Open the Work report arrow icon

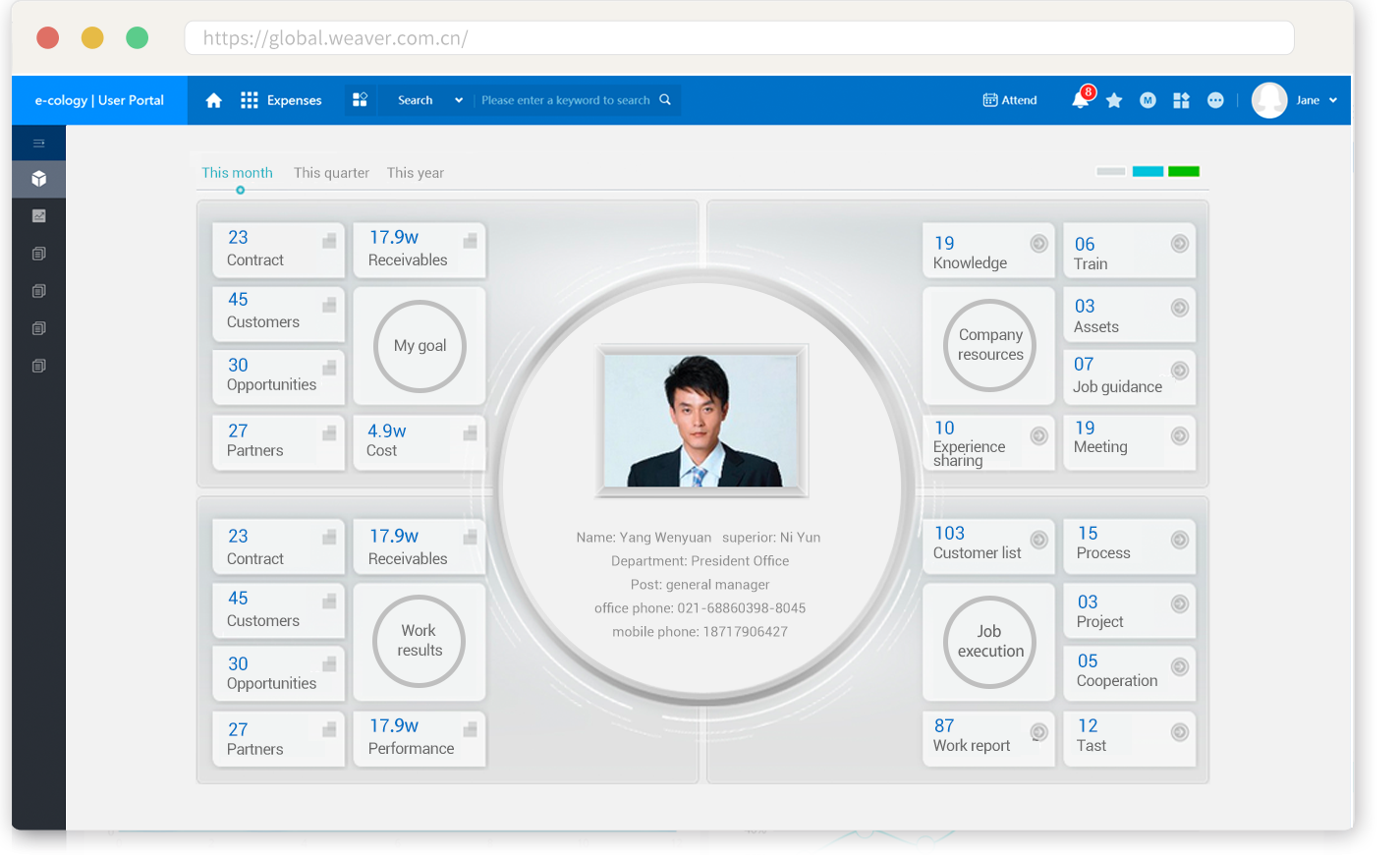pyautogui.click(x=1038, y=732)
